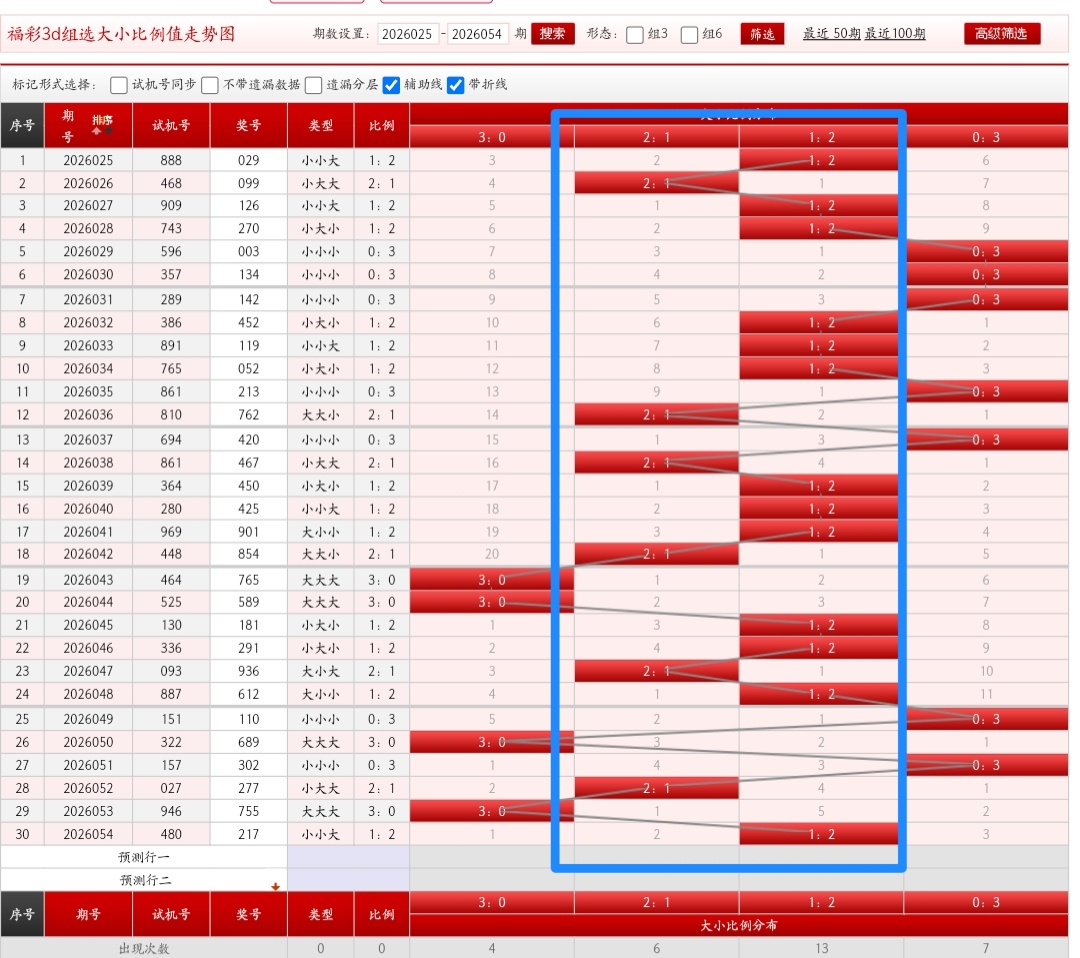This screenshot has width=1080, height=958.
Task: Open 高级筛选 advanced filter
Action: [1002, 34]
